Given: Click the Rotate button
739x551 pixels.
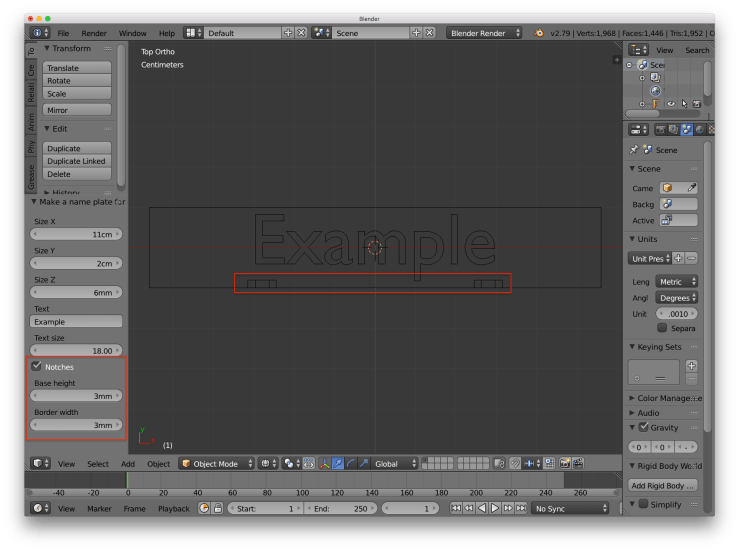Looking at the screenshot, I should click(x=77, y=81).
